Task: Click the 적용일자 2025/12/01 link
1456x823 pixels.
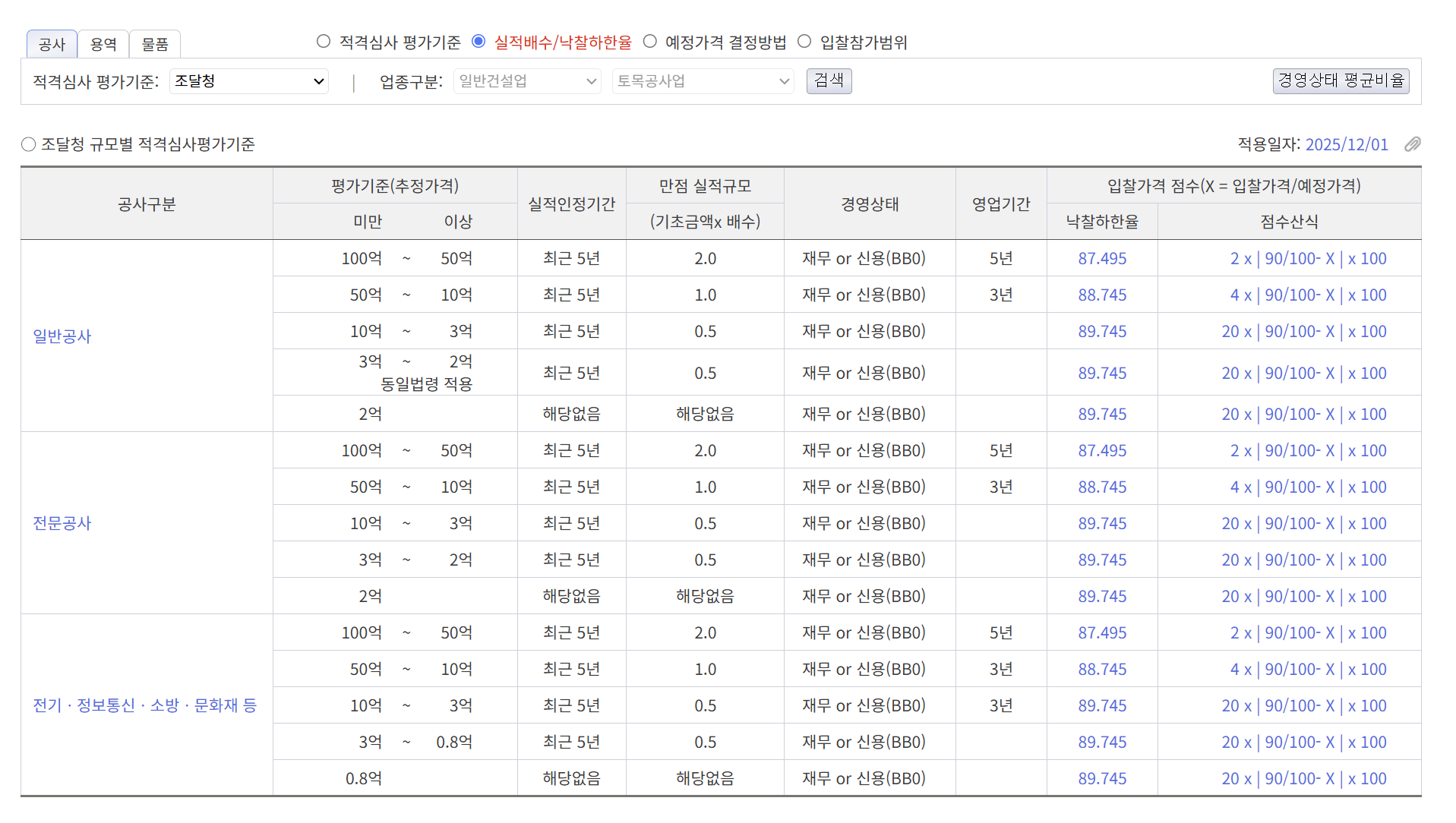Action: click(1347, 144)
